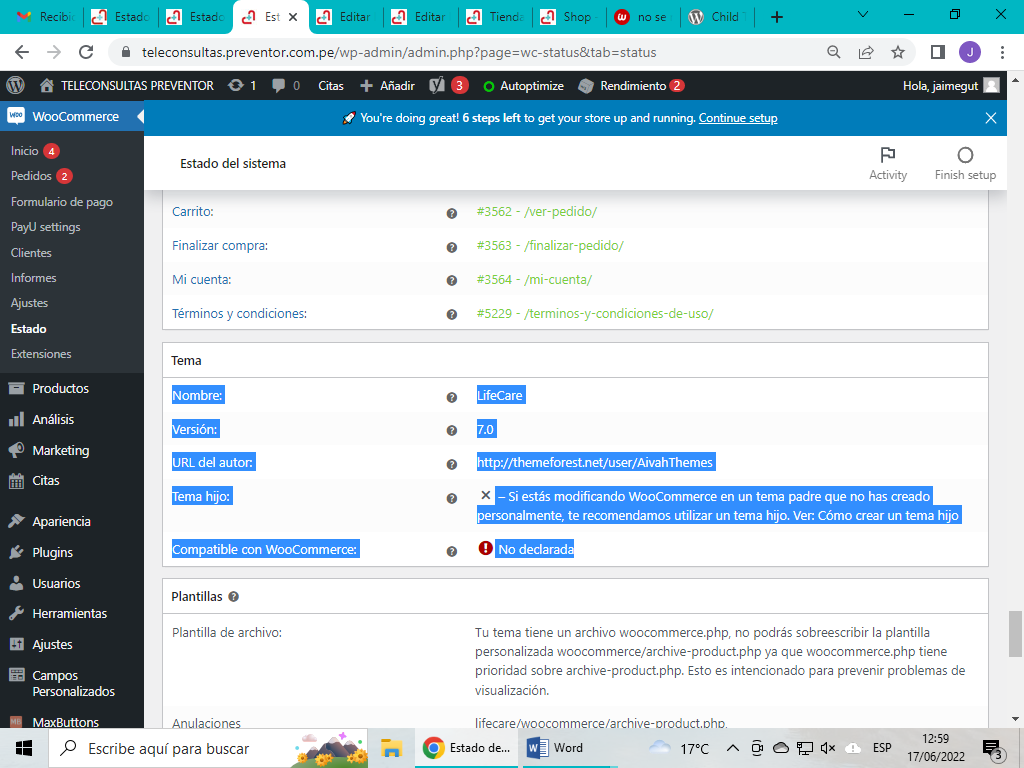Image resolution: width=1024 pixels, height=768 pixels.
Task: Click the Añadir new content item
Action: point(387,86)
